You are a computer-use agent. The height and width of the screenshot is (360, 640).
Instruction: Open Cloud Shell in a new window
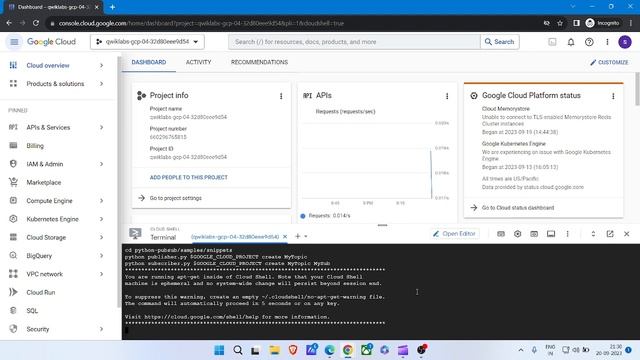click(610, 234)
